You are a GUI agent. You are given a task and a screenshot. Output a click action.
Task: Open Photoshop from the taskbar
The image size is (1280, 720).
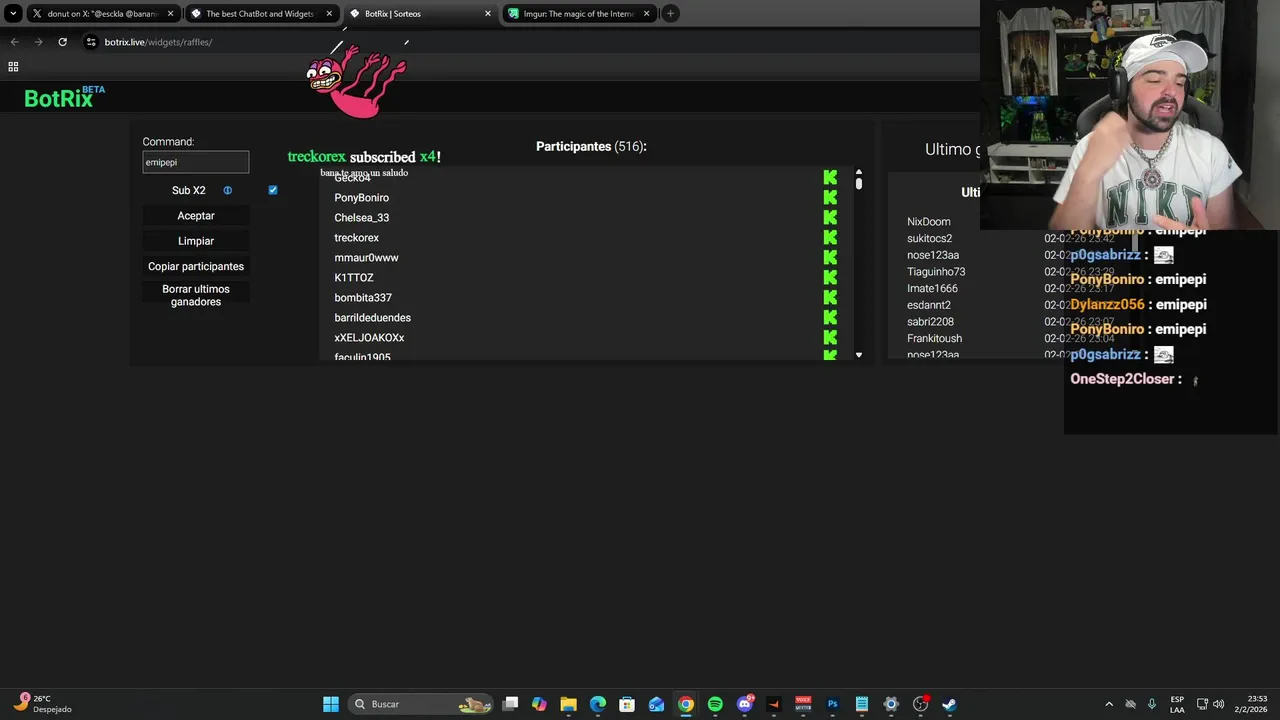[832, 704]
